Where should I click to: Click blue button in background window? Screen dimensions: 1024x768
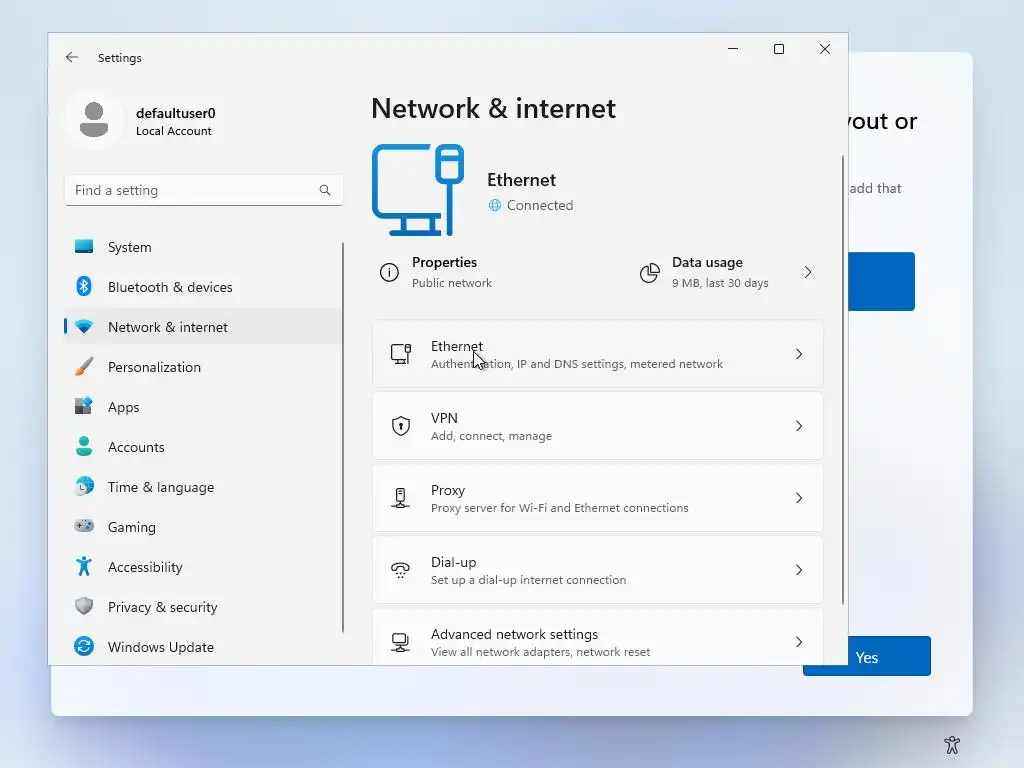point(882,281)
